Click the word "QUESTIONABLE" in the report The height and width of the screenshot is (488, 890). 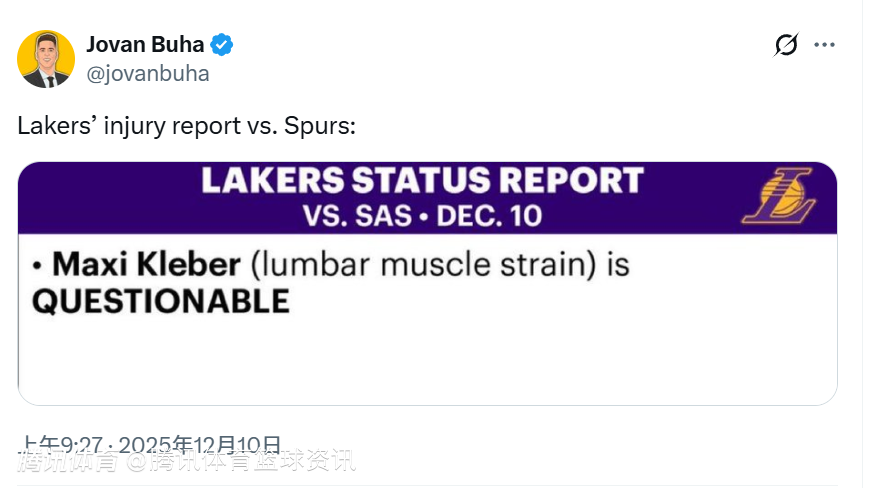click(161, 301)
